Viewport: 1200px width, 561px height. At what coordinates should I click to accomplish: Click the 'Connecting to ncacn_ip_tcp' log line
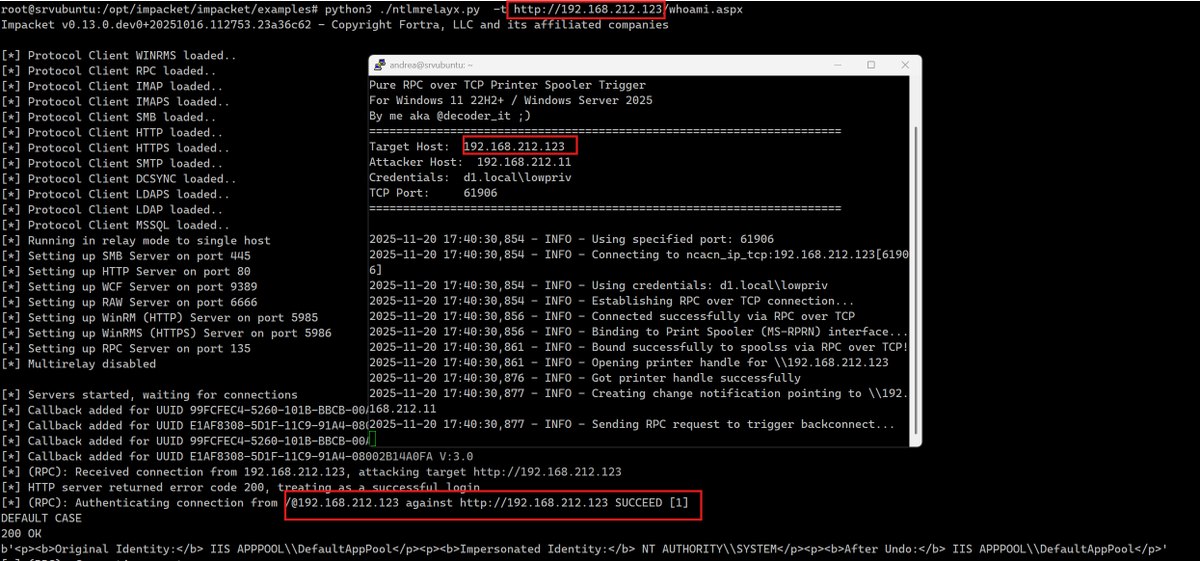[638, 255]
